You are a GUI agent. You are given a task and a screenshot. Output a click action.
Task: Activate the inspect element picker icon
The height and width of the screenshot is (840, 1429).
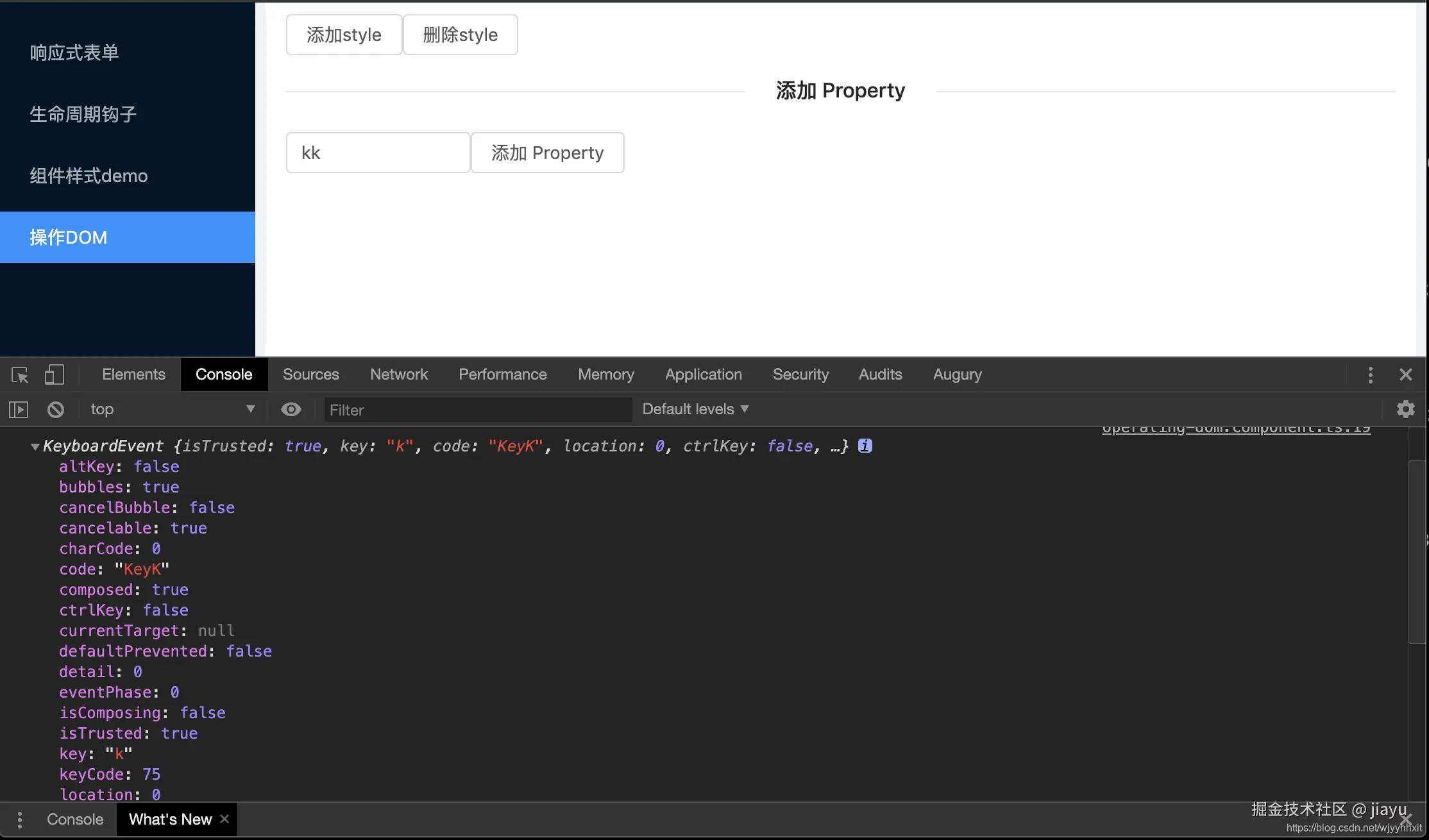pos(20,374)
